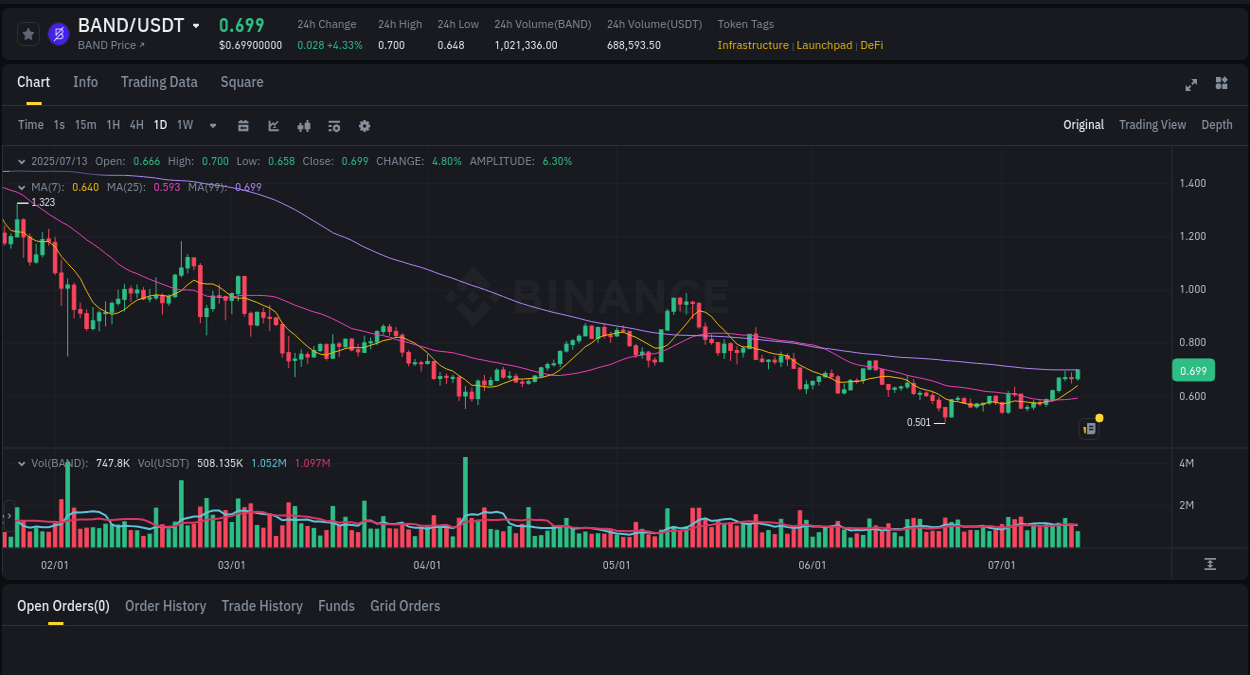The height and width of the screenshot is (675, 1250).
Task: Open the technical indicators icon
Action: tap(304, 125)
